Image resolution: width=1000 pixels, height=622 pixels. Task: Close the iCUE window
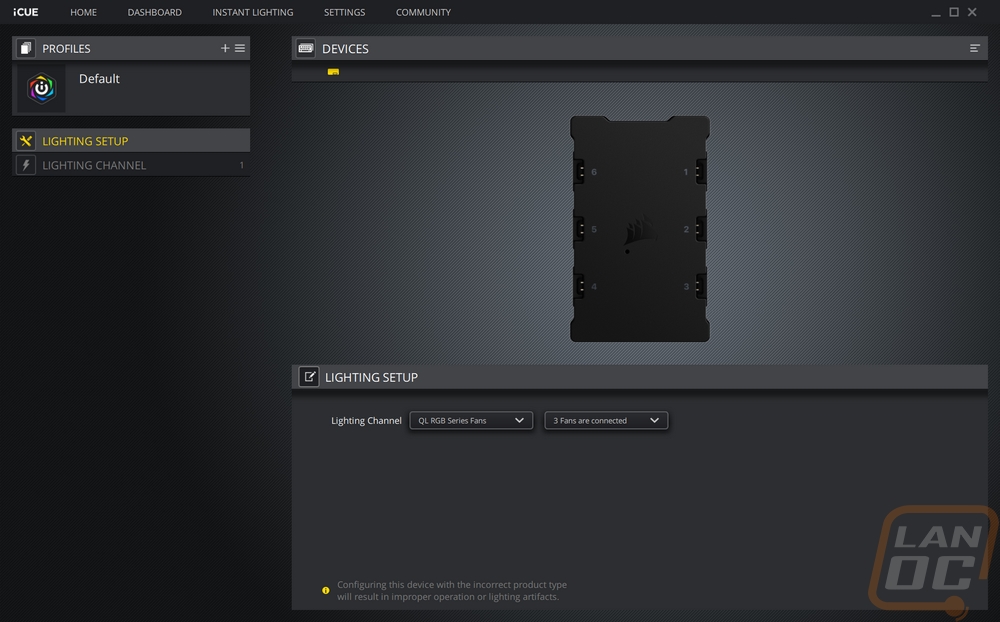(972, 12)
